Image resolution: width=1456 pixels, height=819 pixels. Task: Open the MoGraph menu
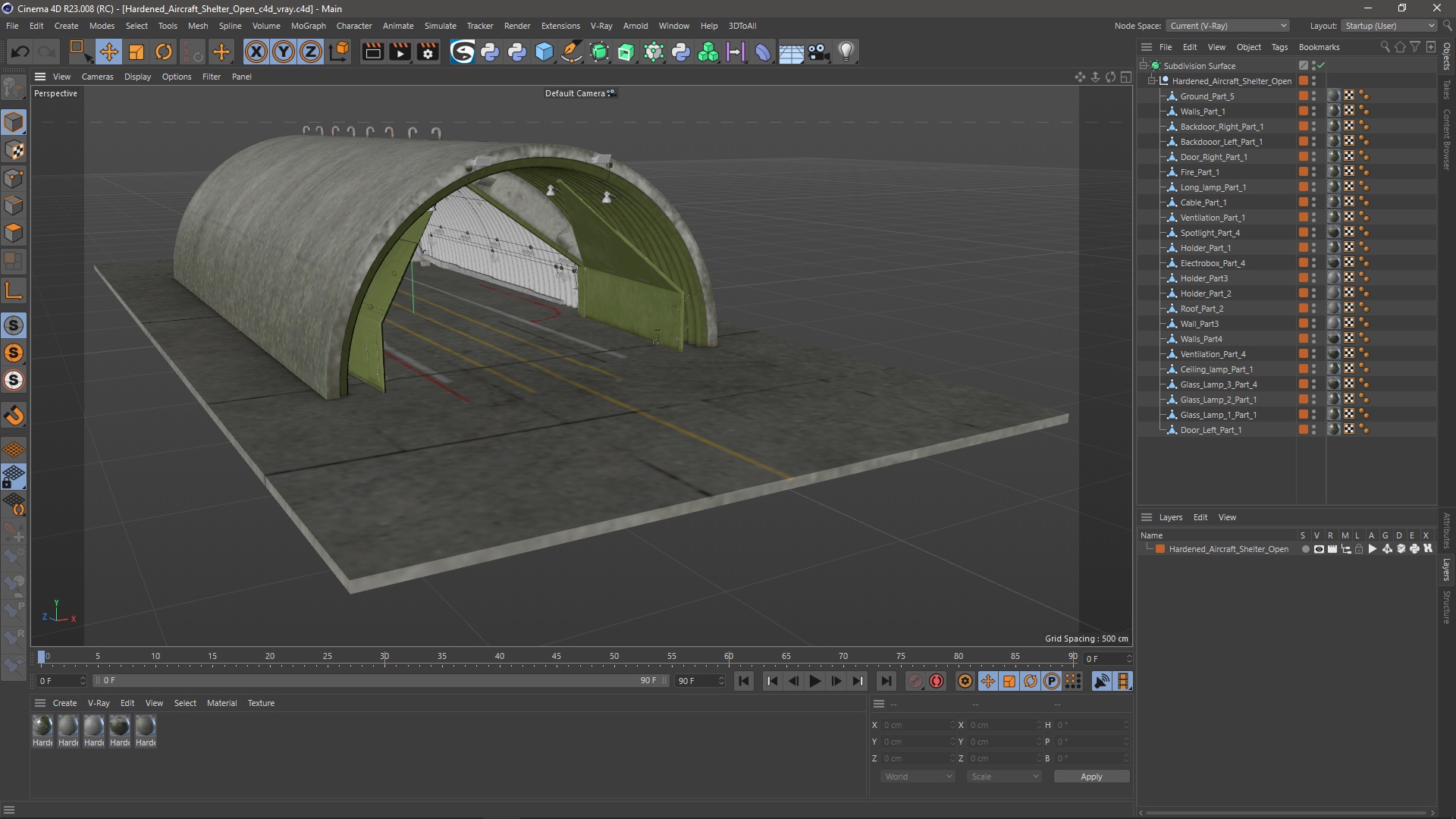[308, 26]
